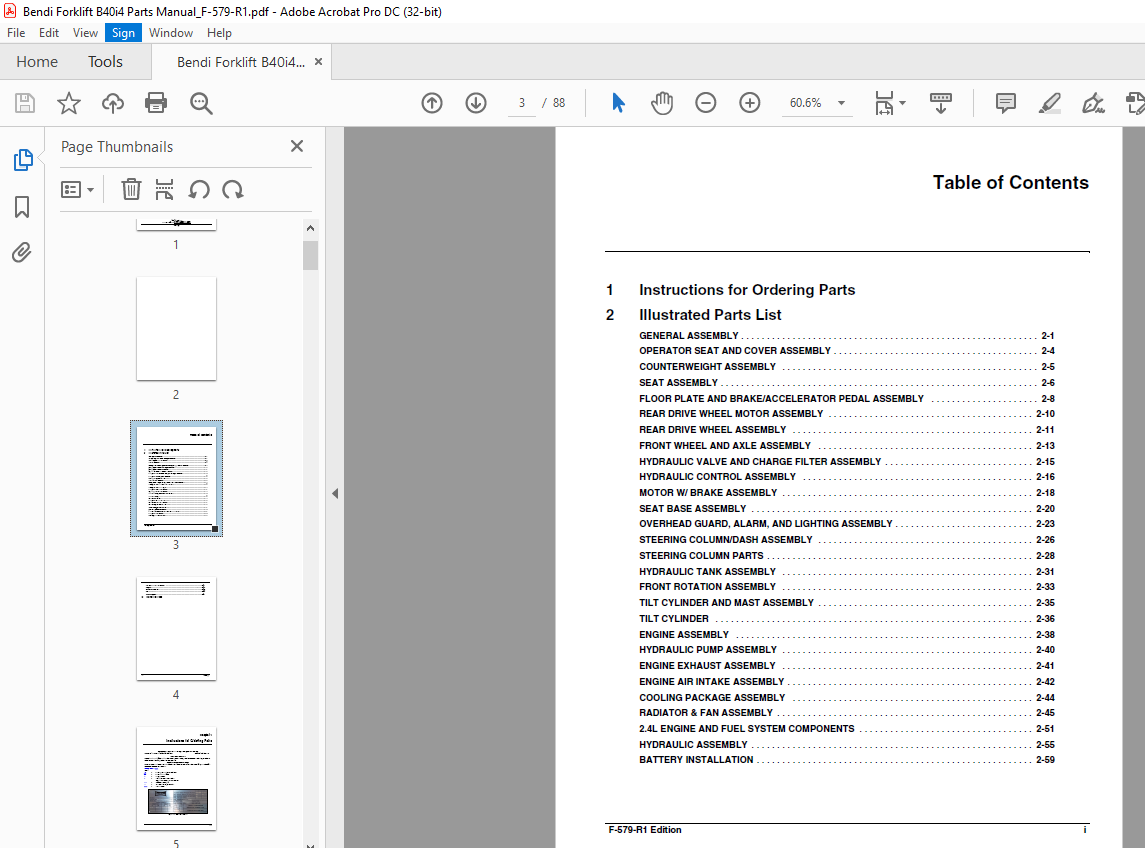Open the Edit menu
The width and height of the screenshot is (1145, 848).
coord(49,33)
